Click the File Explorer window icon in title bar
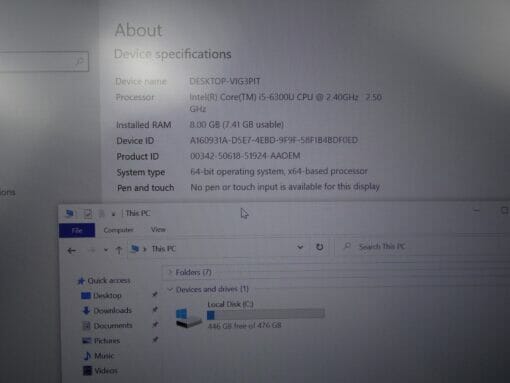 coord(70,214)
